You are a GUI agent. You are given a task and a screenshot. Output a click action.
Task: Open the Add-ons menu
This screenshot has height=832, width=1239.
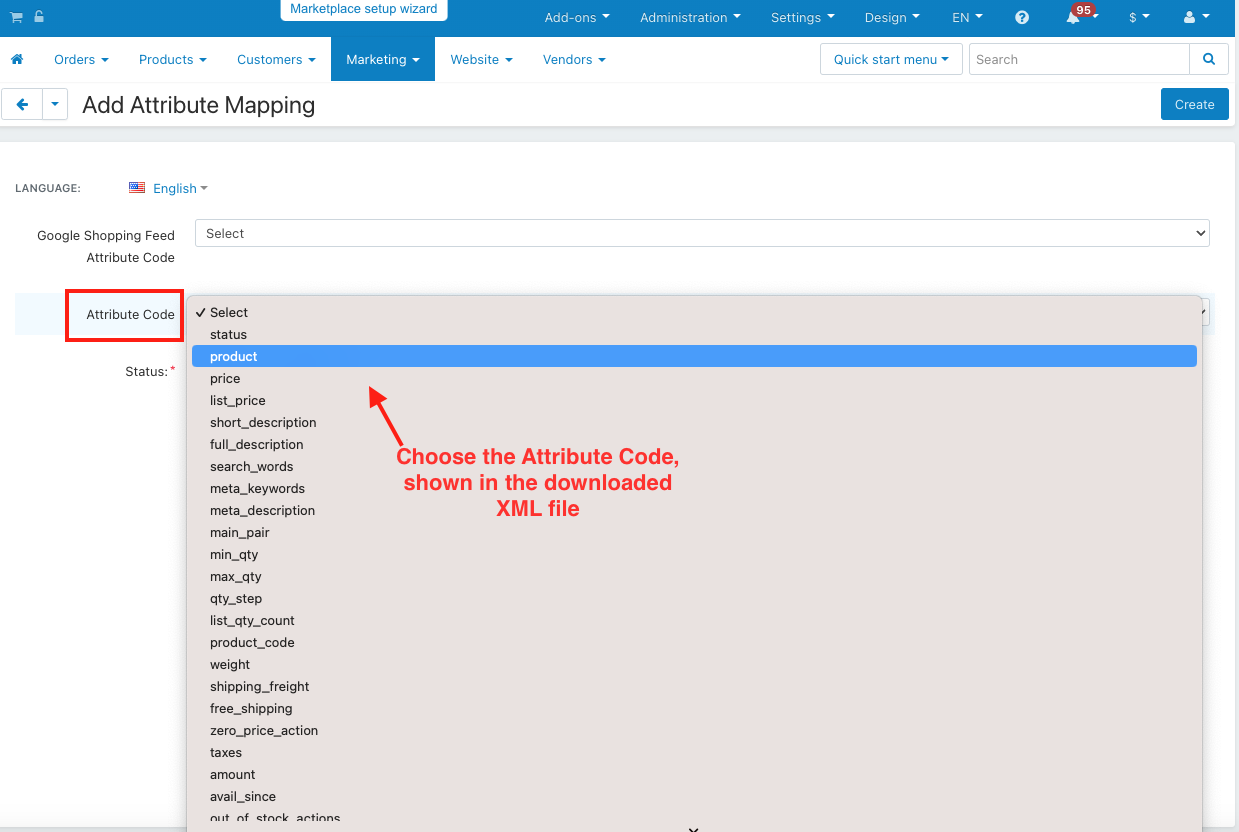pyautogui.click(x=577, y=17)
